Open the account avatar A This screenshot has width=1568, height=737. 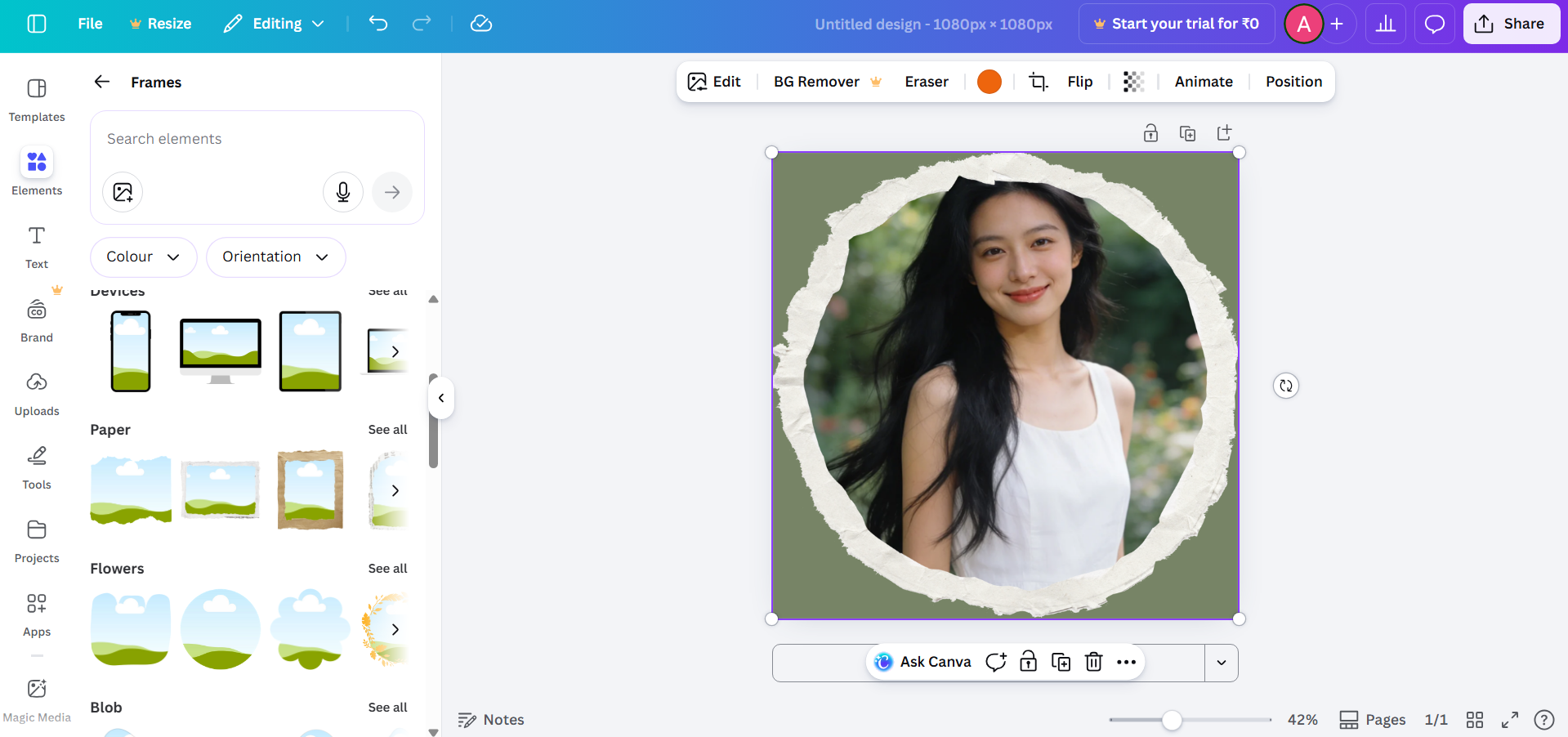coord(1304,24)
